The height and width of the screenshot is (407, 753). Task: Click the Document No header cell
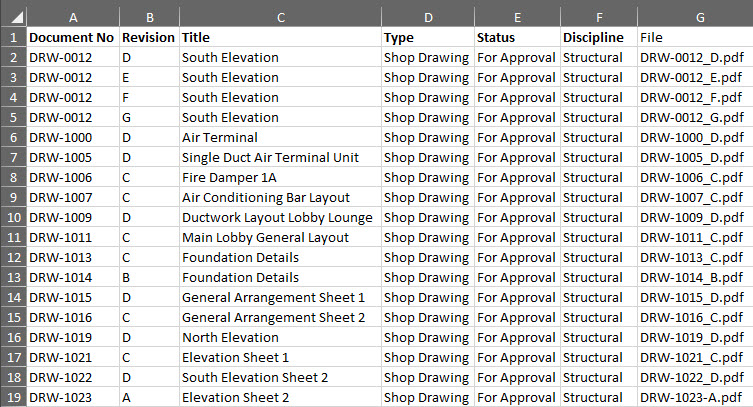(x=73, y=37)
